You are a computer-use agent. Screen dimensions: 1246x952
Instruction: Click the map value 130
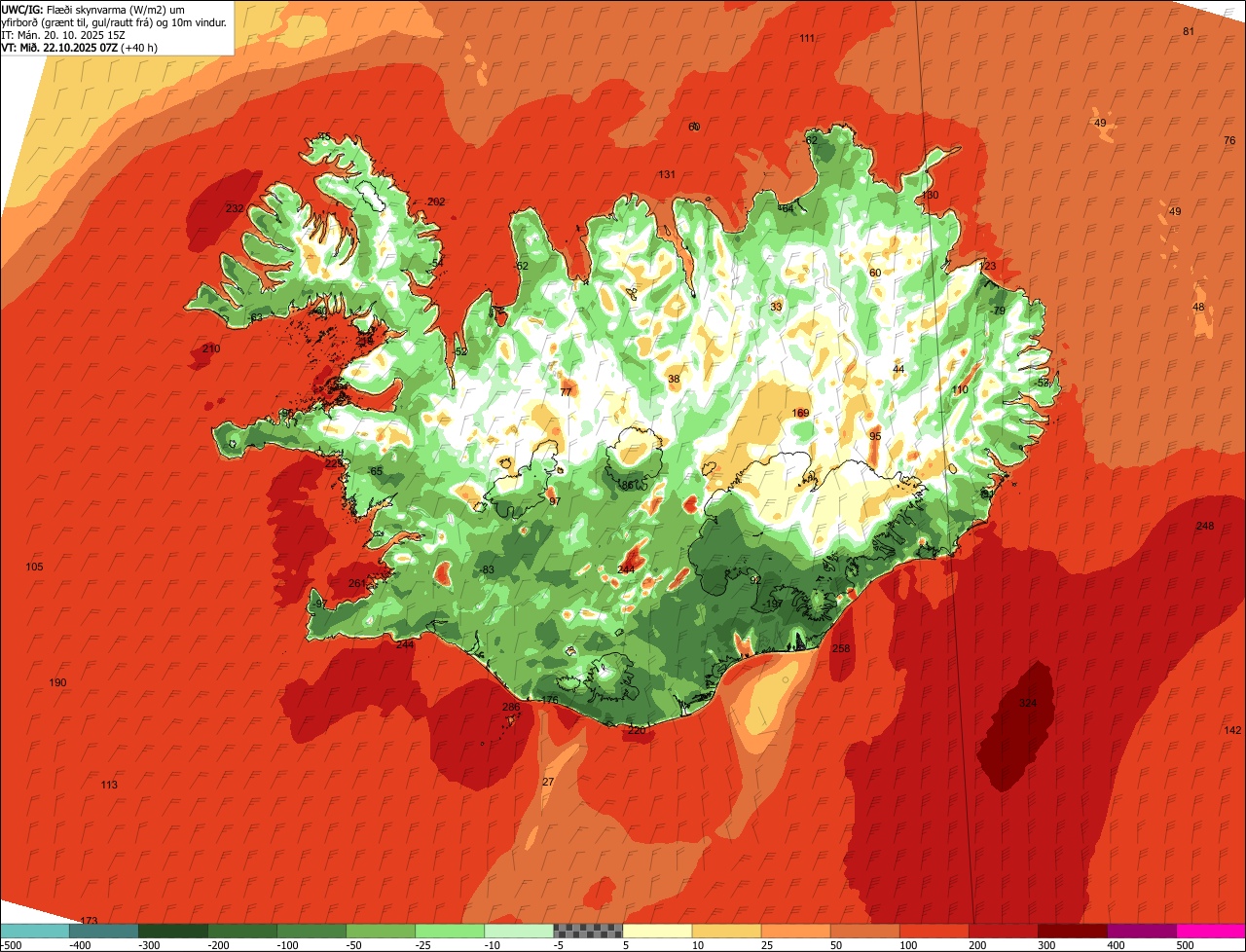[x=930, y=196]
